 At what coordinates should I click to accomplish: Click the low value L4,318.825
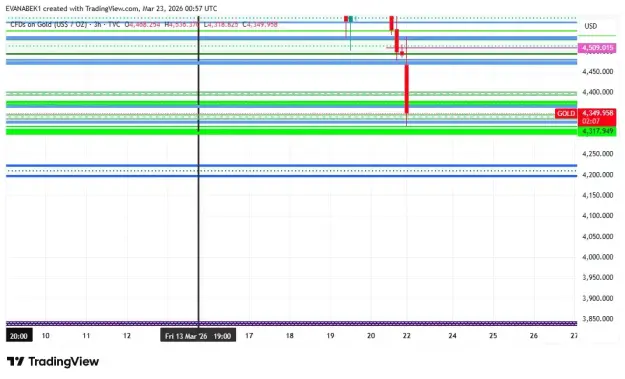click(221, 25)
